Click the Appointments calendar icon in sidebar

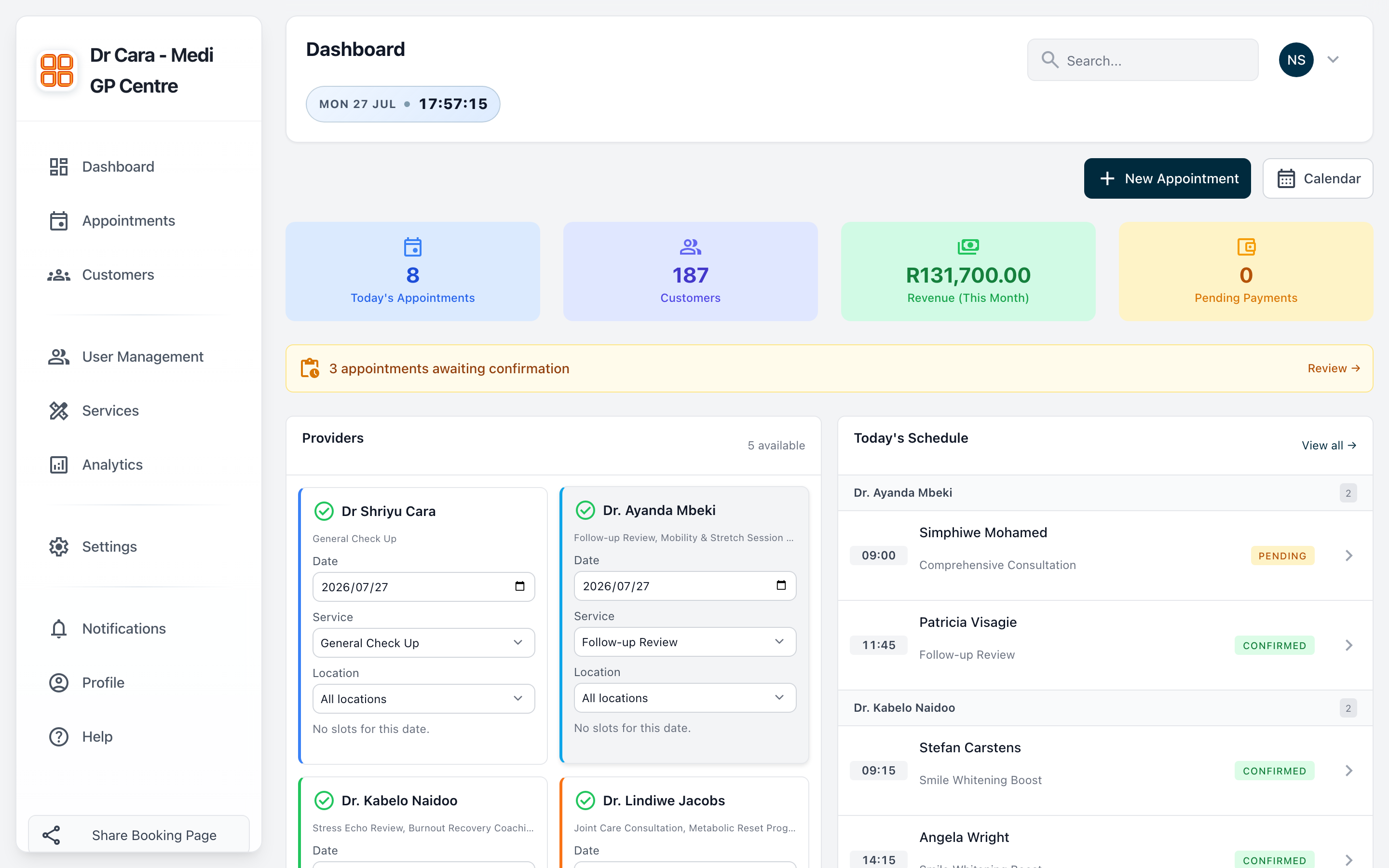pyautogui.click(x=58, y=220)
